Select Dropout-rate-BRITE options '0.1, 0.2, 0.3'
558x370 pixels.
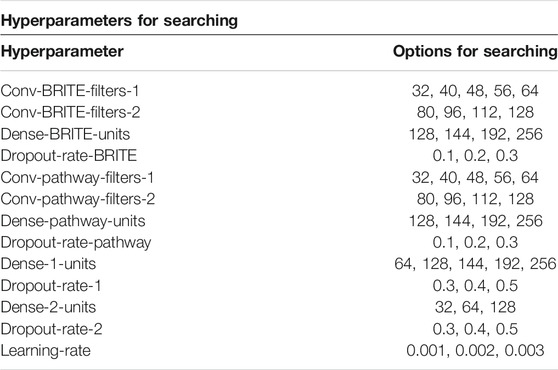pyautogui.click(x=475, y=156)
